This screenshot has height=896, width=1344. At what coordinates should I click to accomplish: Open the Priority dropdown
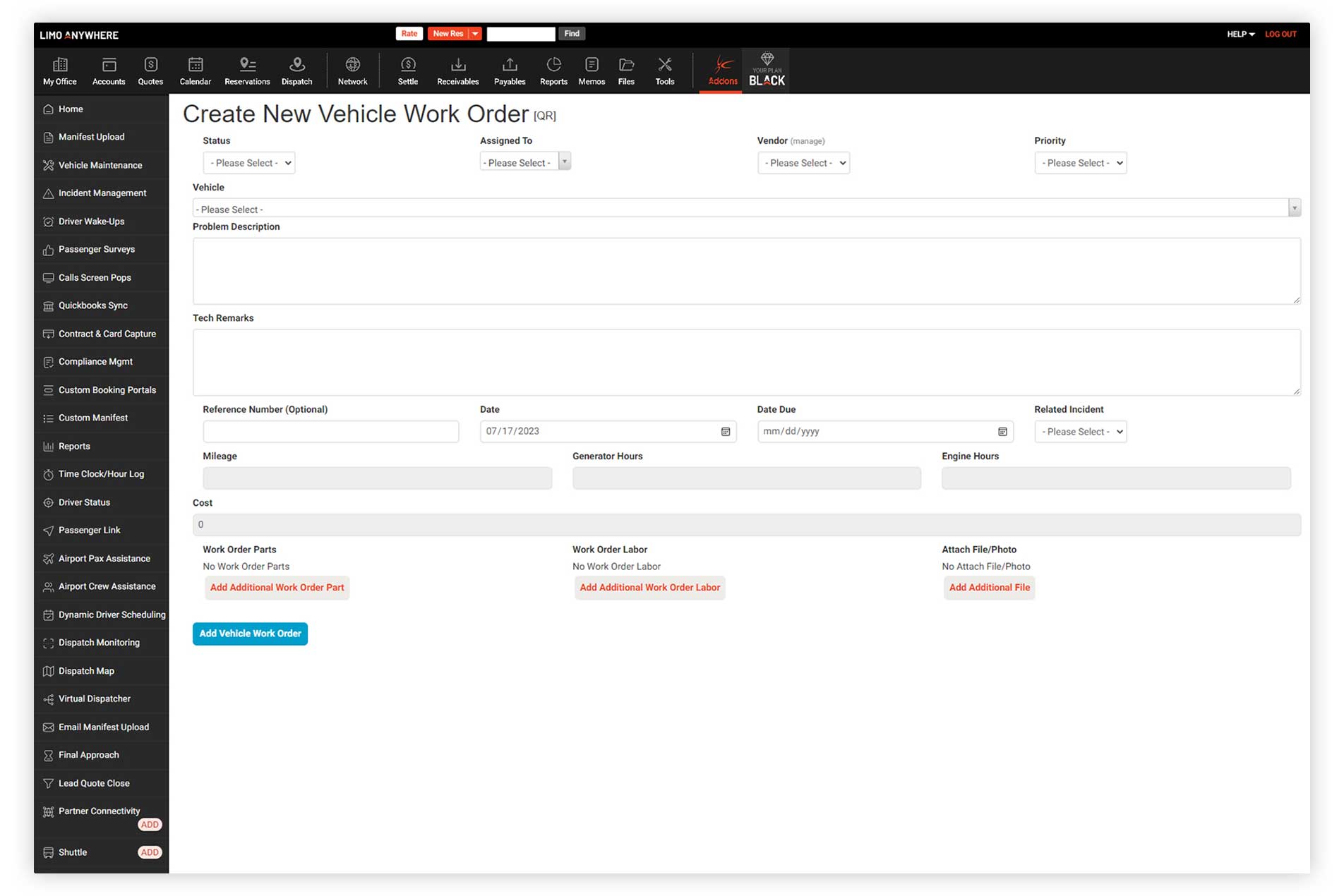[x=1080, y=163]
